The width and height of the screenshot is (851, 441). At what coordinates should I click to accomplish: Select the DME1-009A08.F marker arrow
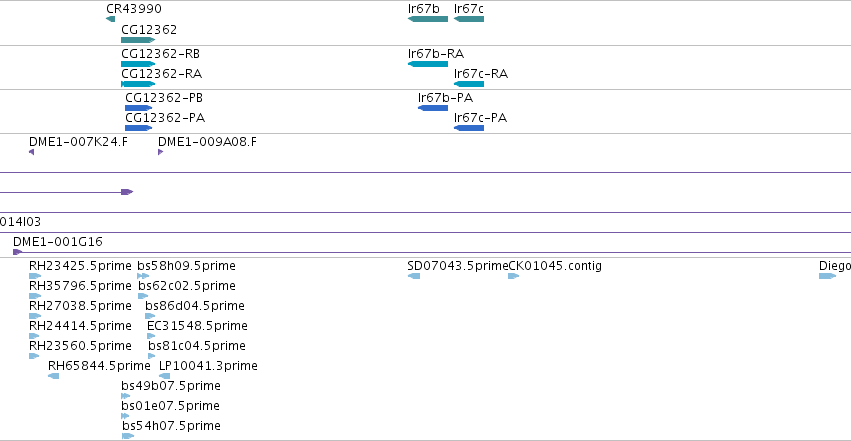161,152
